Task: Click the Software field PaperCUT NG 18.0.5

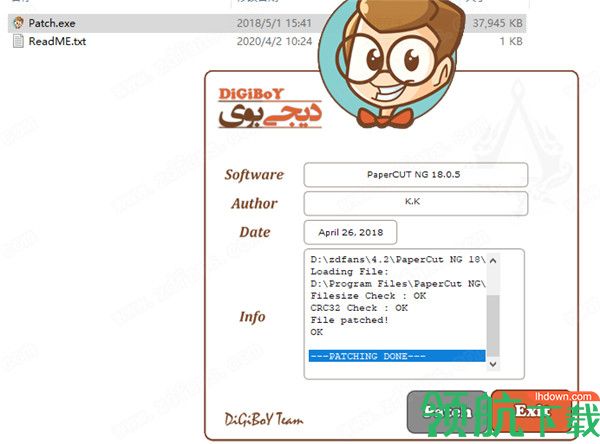Action: [x=416, y=175]
